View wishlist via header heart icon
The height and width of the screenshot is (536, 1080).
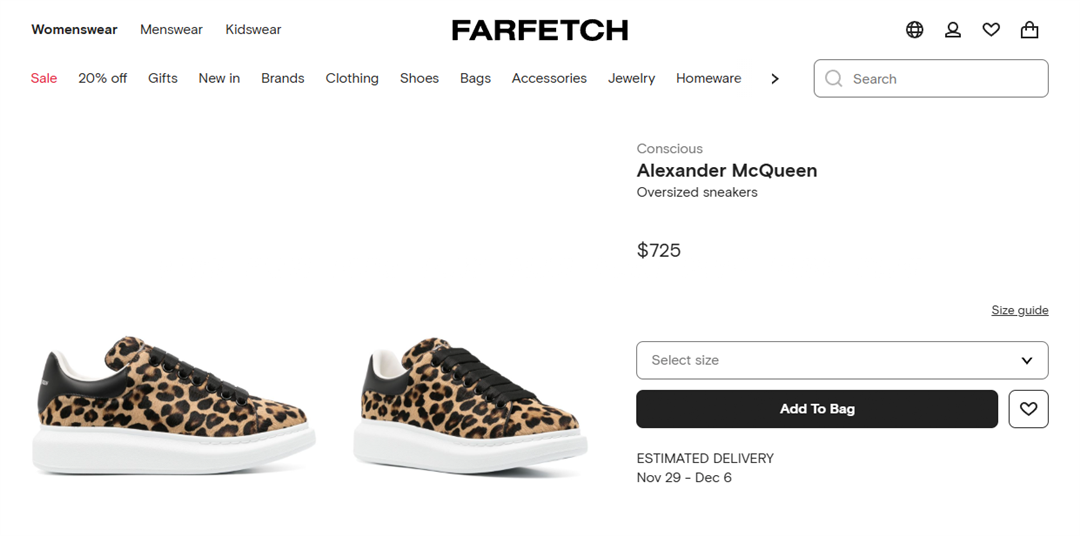[x=991, y=30]
